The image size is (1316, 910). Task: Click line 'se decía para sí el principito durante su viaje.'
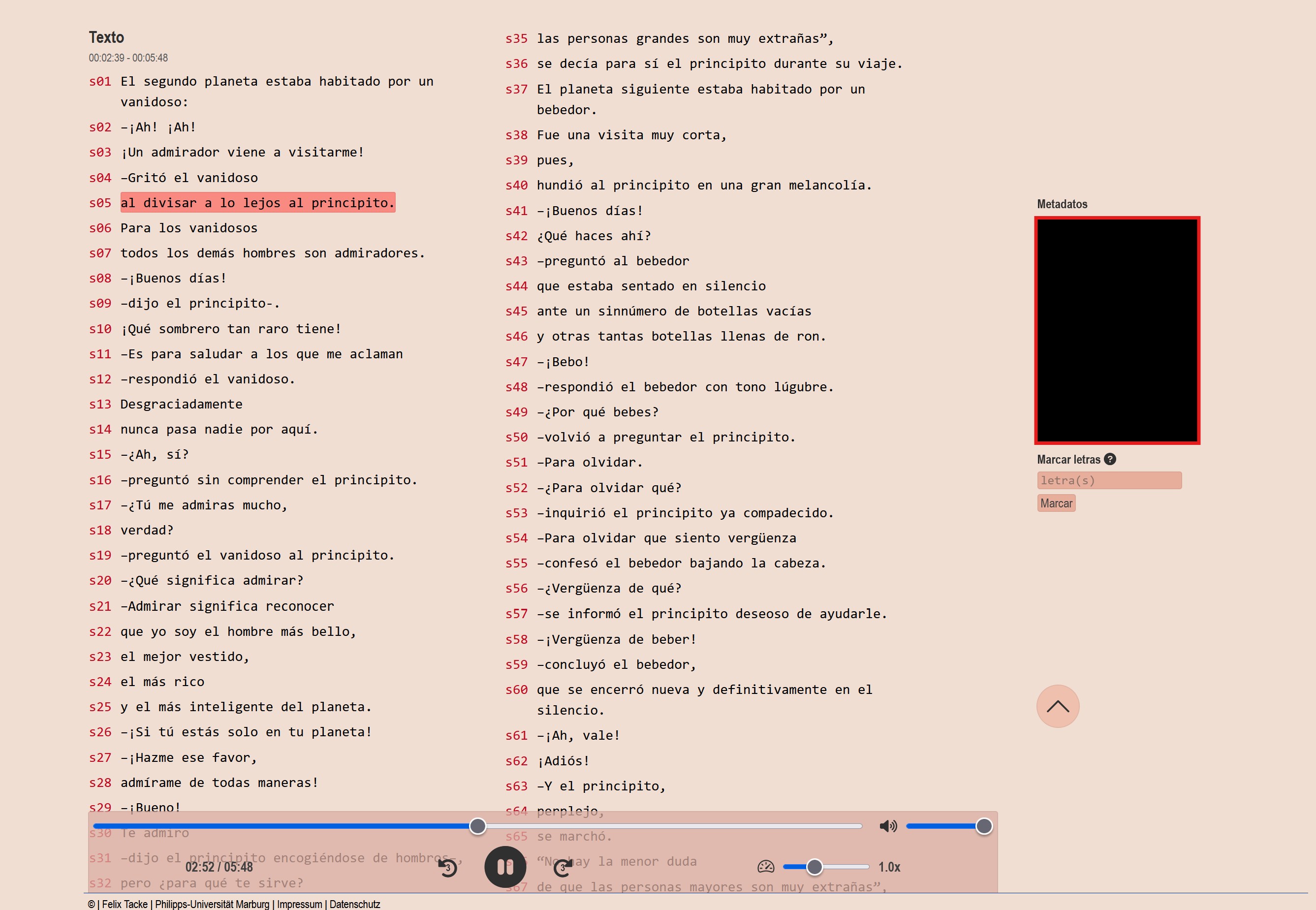point(720,63)
